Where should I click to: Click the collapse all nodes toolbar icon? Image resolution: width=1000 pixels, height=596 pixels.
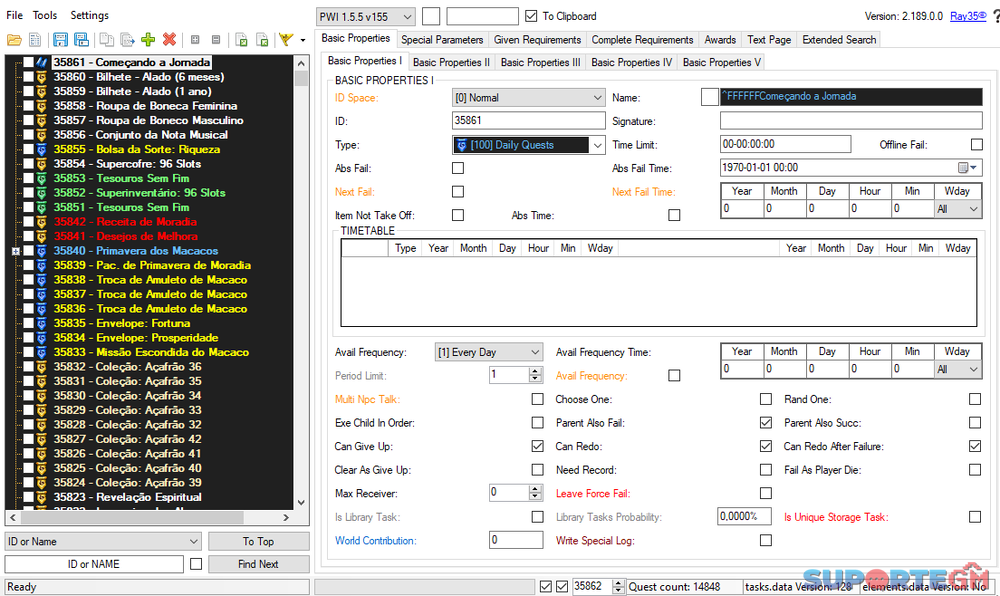click(x=216, y=40)
